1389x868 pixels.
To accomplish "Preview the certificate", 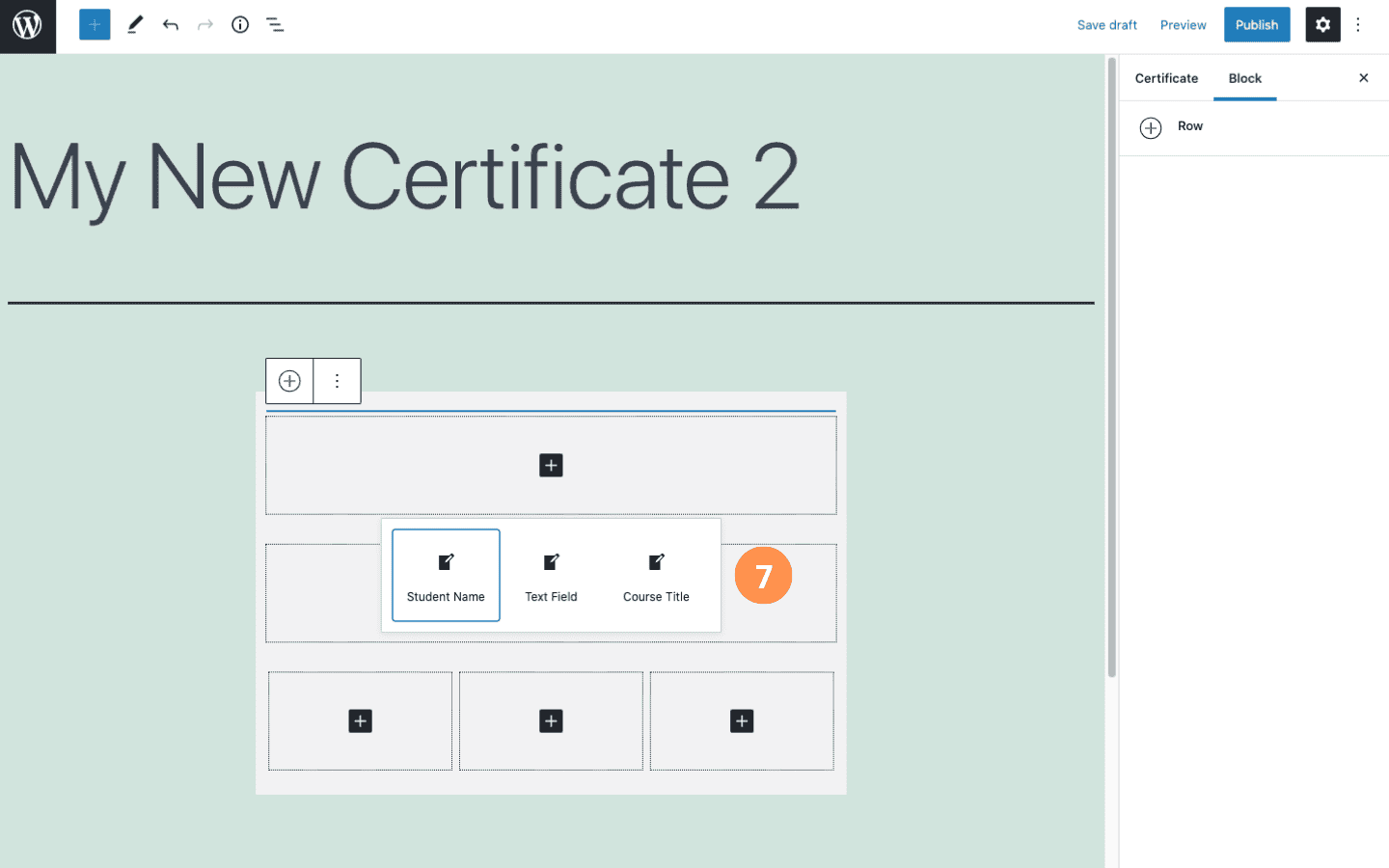I will (x=1183, y=25).
